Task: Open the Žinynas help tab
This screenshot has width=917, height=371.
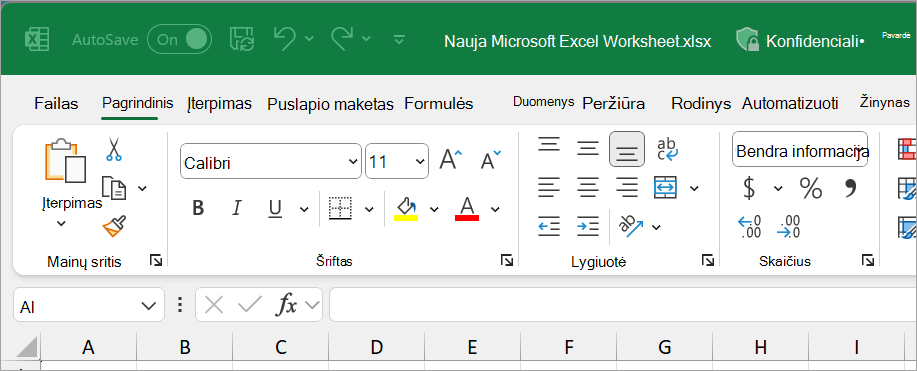Action: [884, 102]
